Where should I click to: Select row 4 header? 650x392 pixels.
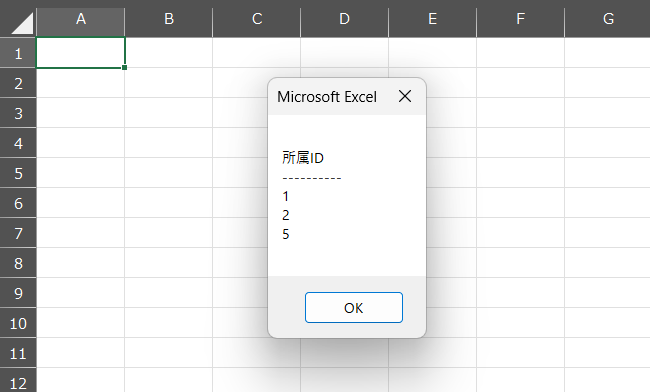[x=18, y=143]
